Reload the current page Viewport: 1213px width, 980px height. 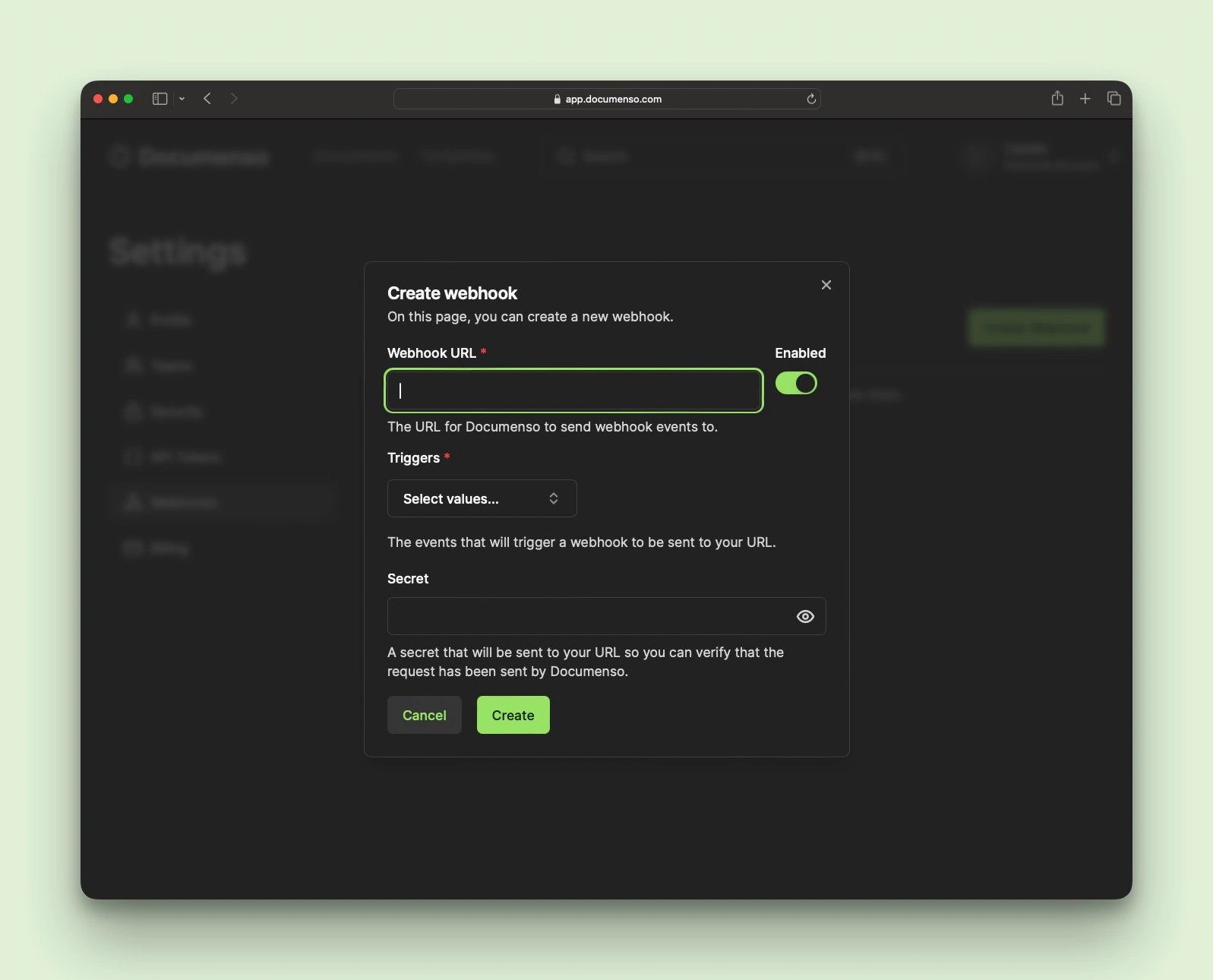811,99
